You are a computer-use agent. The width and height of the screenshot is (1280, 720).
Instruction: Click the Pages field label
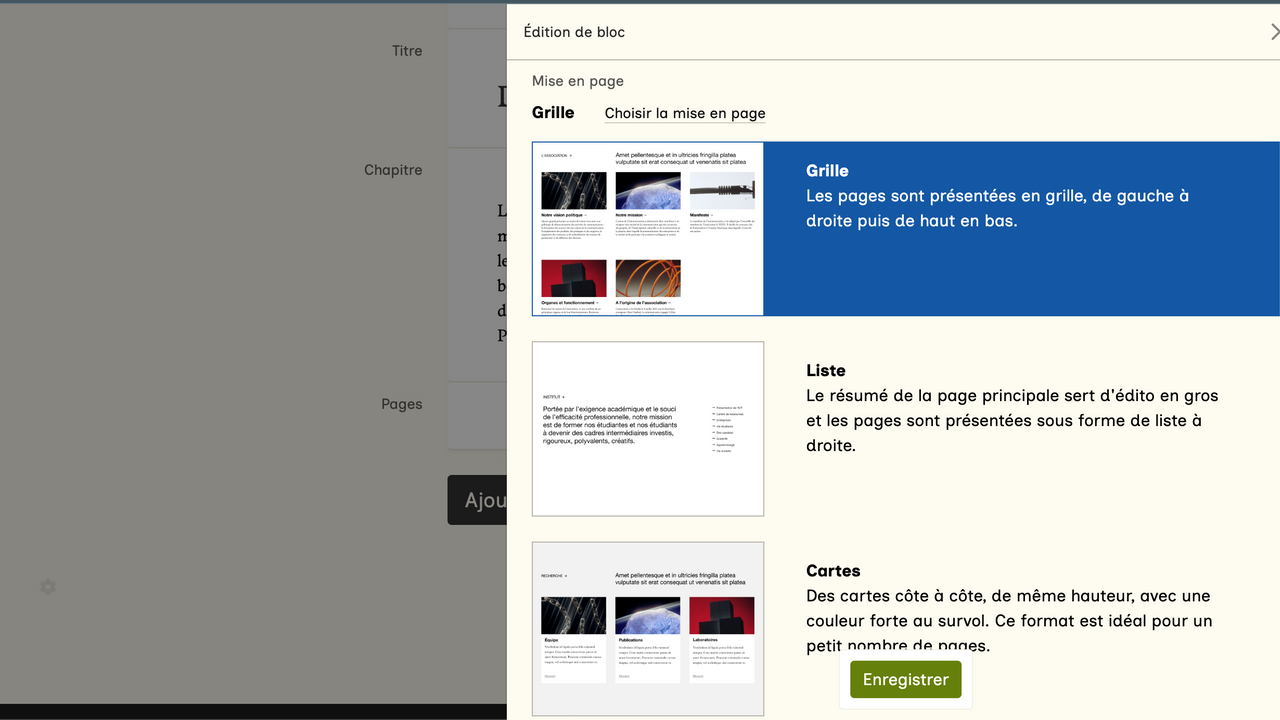[x=401, y=404]
